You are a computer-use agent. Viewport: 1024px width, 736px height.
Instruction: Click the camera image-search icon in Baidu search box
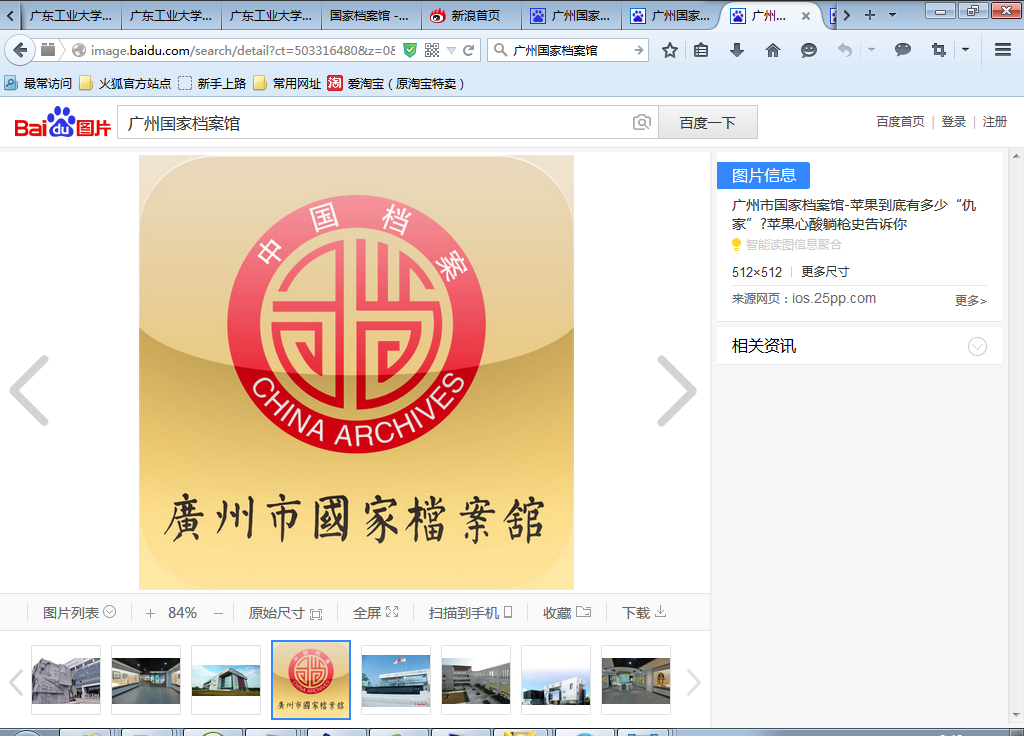(641, 122)
